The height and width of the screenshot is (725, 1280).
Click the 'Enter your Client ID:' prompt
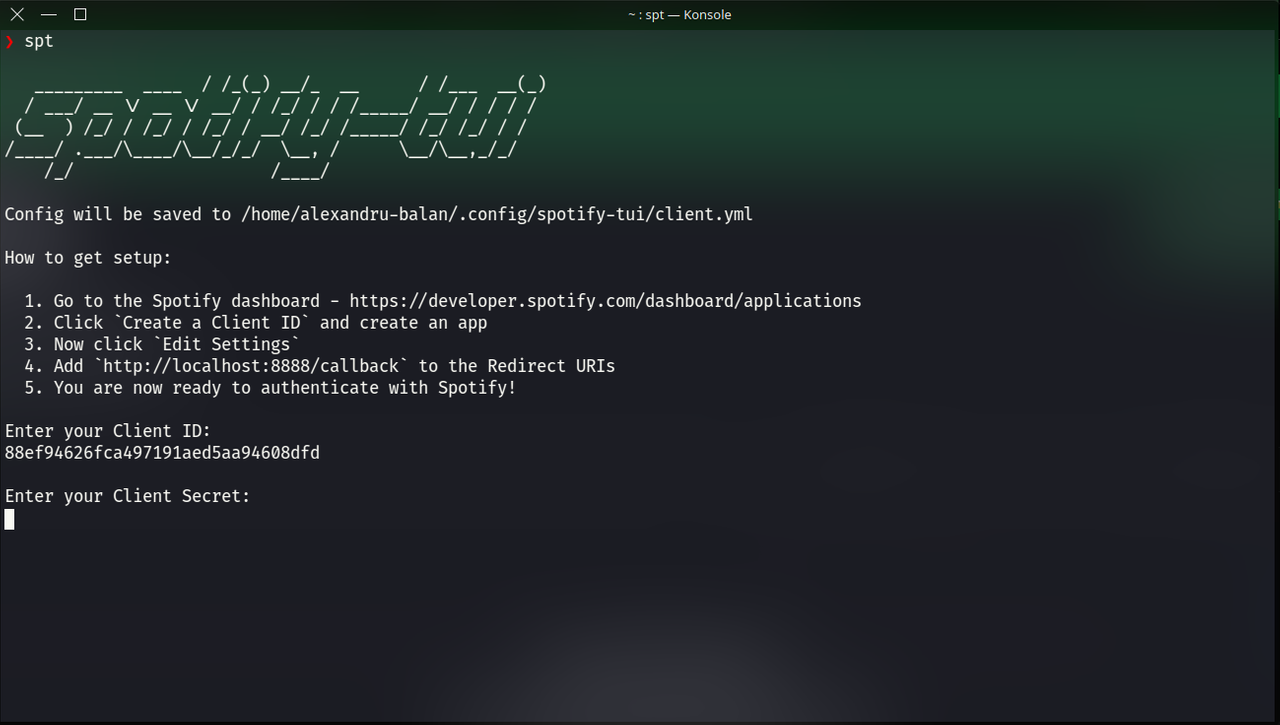pos(108,431)
